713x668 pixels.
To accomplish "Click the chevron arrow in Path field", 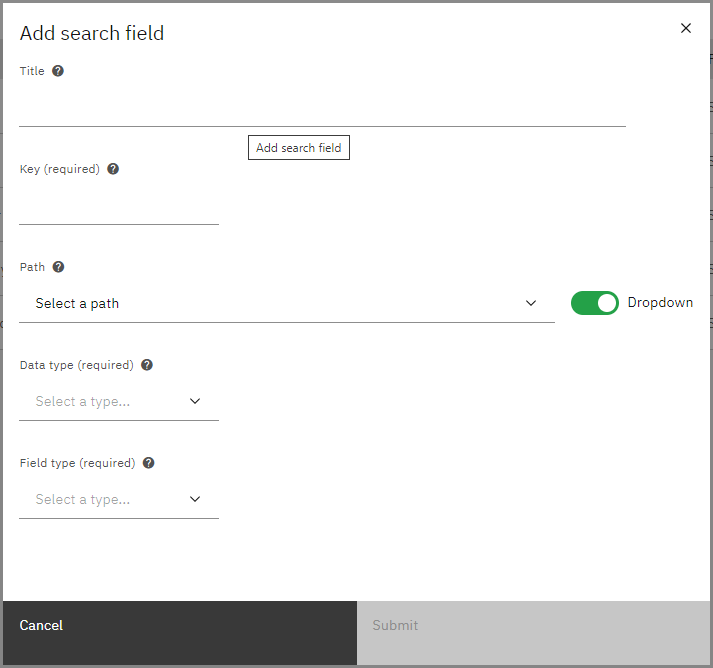I will pos(531,303).
